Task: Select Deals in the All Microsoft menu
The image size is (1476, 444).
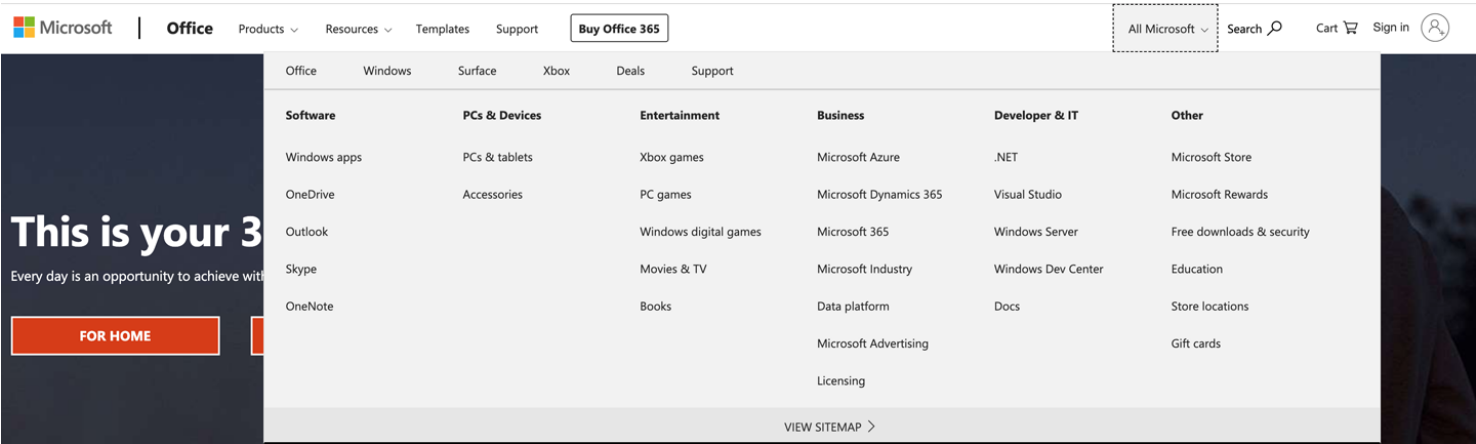Action: [630, 71]
